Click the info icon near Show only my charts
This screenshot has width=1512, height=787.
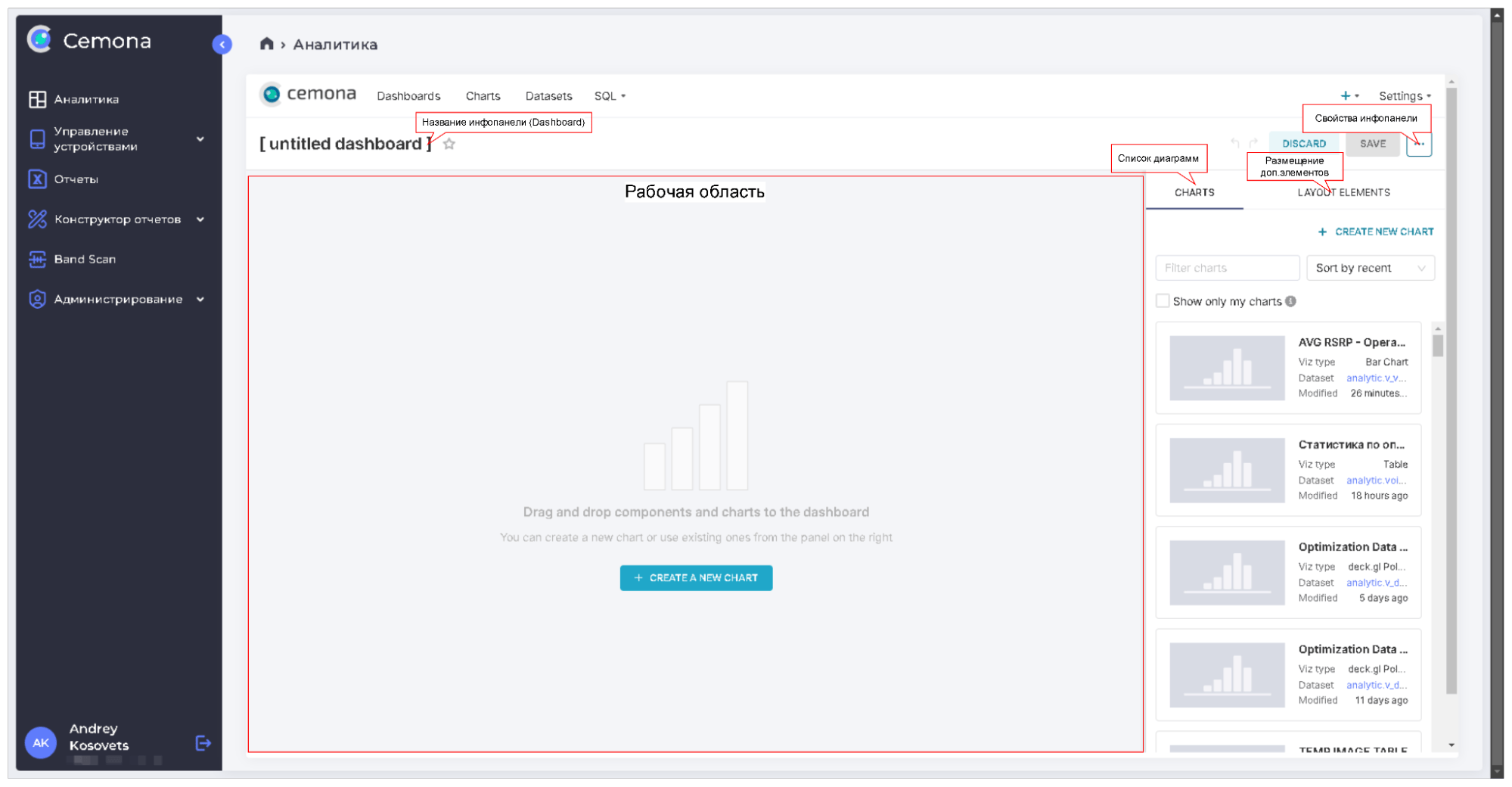1291,301
